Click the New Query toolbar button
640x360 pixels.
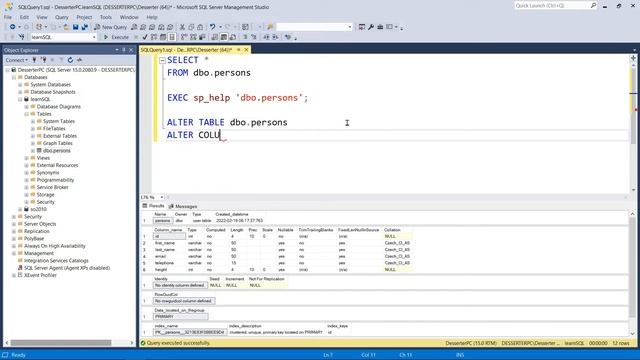pos(111,27)
